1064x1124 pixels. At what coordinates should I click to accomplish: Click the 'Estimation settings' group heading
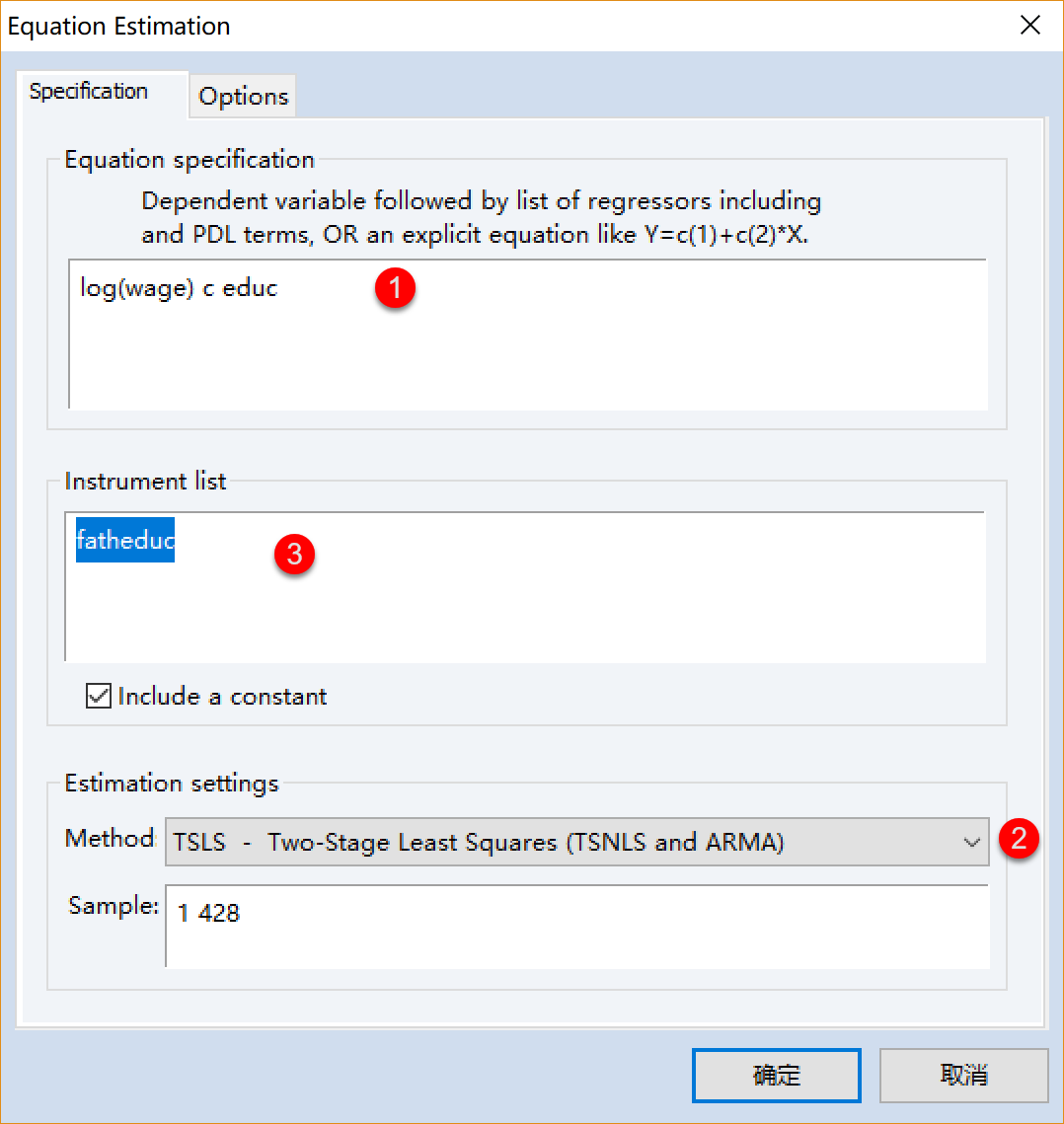(x=172, y=784)
